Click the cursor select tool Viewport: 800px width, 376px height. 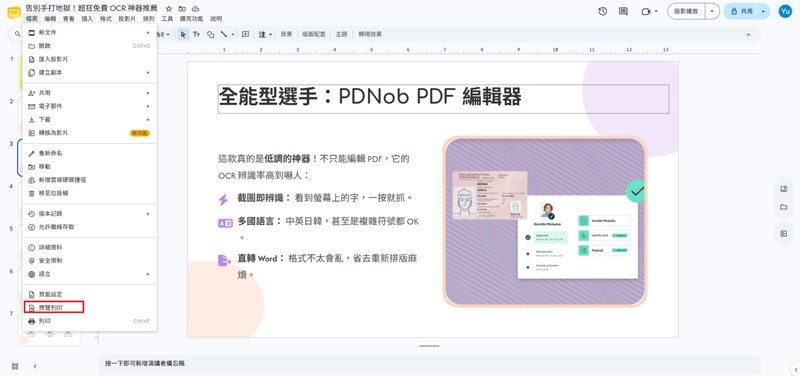click(183, 34)
